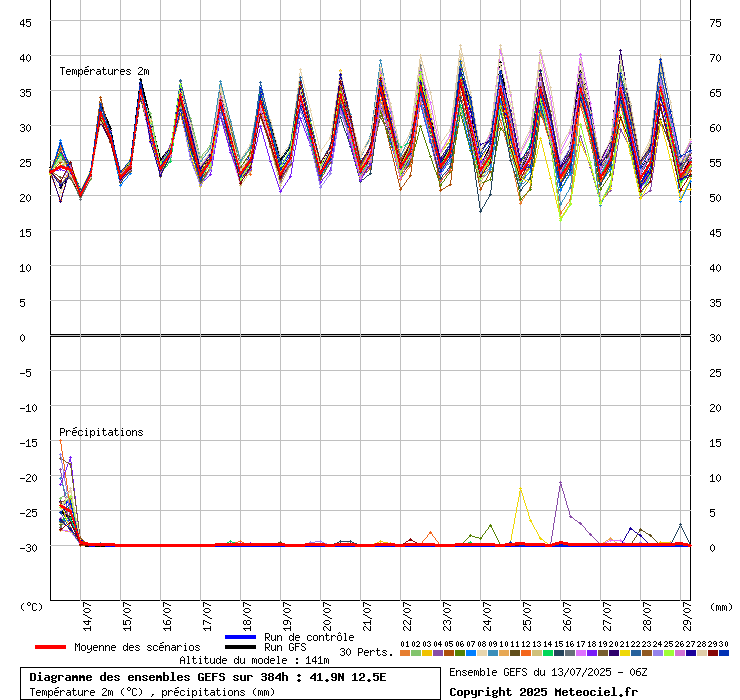
Task: Click the 'Copyright 2025 Meteociel.fr' text
Action: 543,692
